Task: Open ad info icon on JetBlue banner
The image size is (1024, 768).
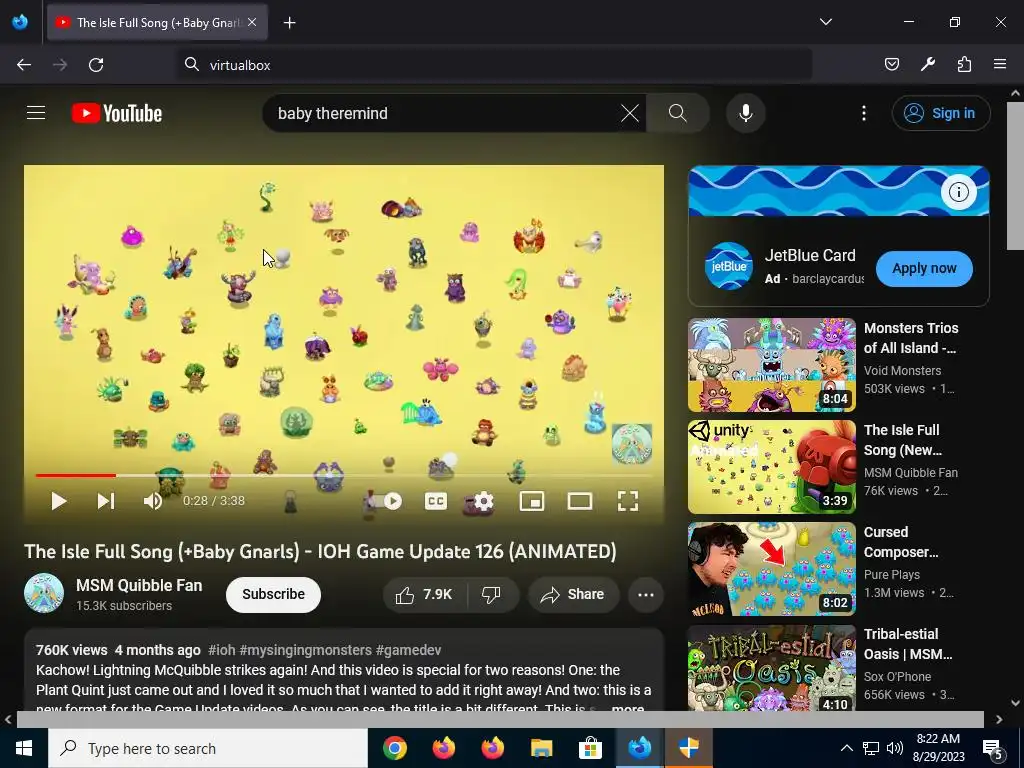Action: (x=958, y=192)
